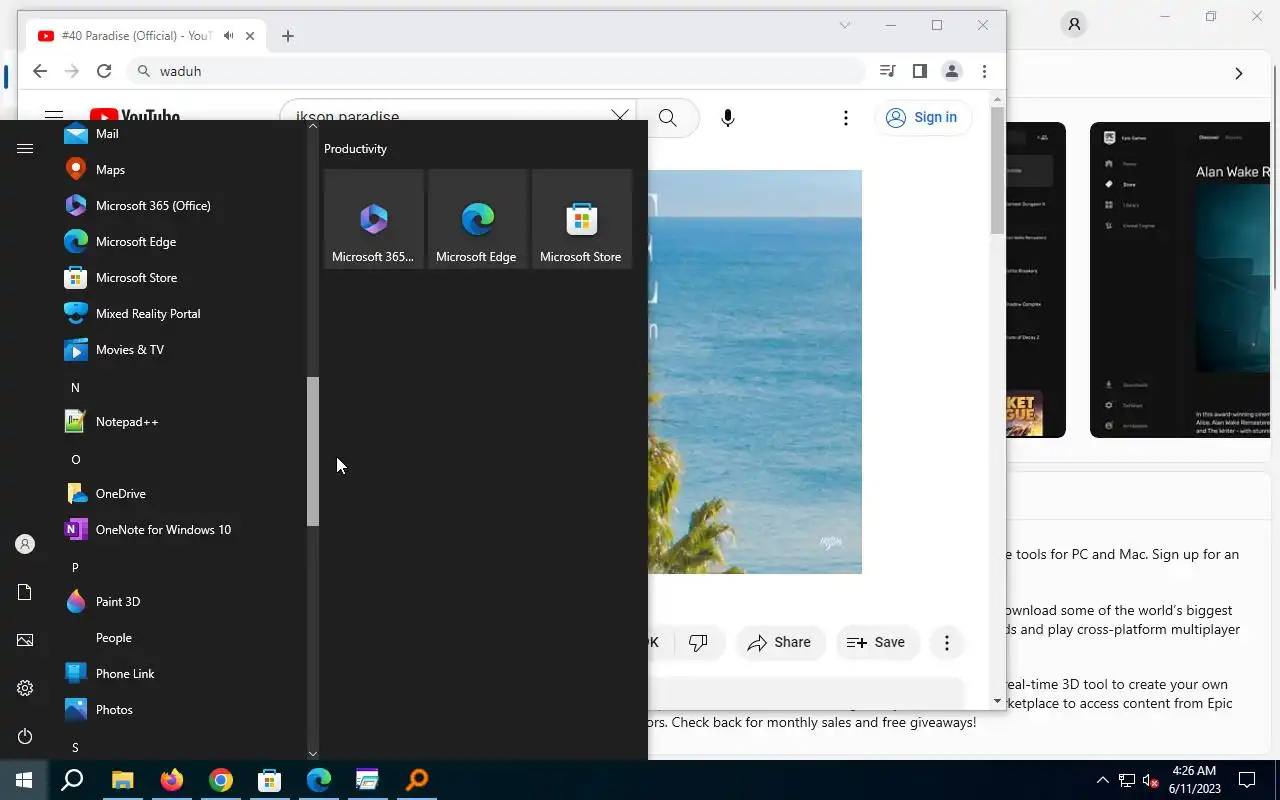This screenshot has width=1280, height=800.
Task: Close the #40 Paradise YouTube tab
Action: point(250,36)
